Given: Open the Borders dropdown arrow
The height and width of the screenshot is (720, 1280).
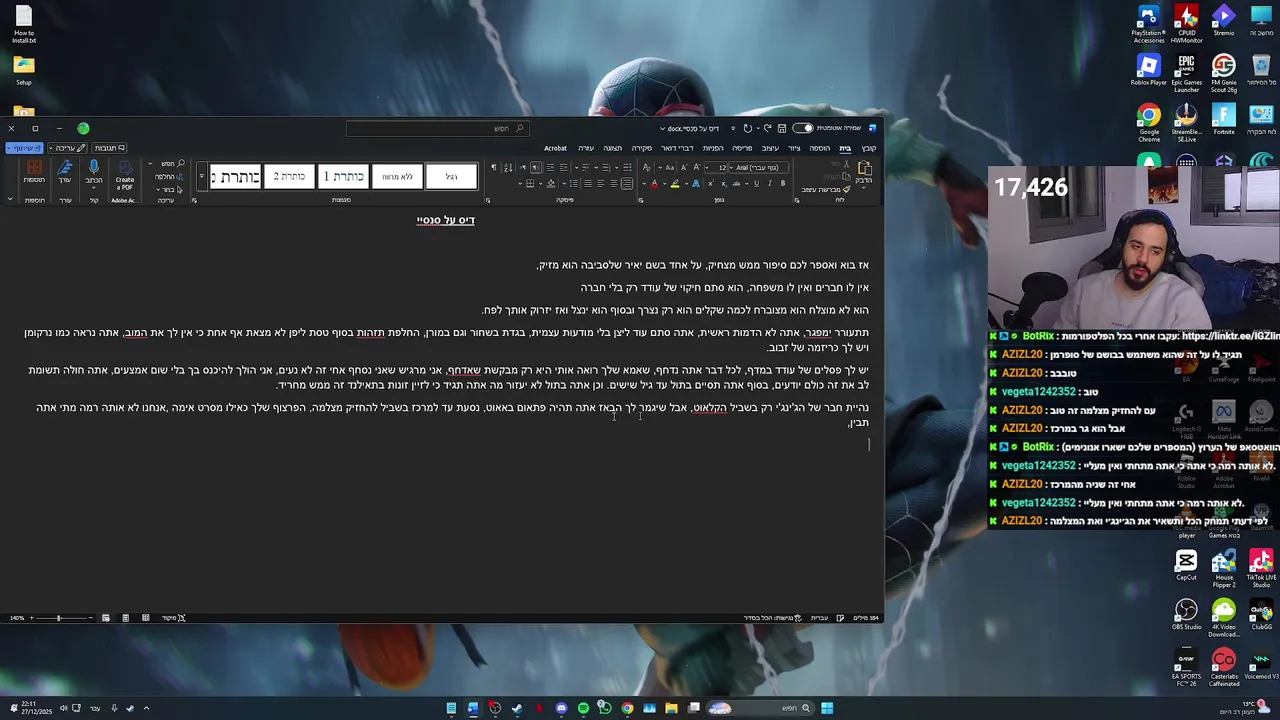Looking at the screenshot, I should pos(520,183).
